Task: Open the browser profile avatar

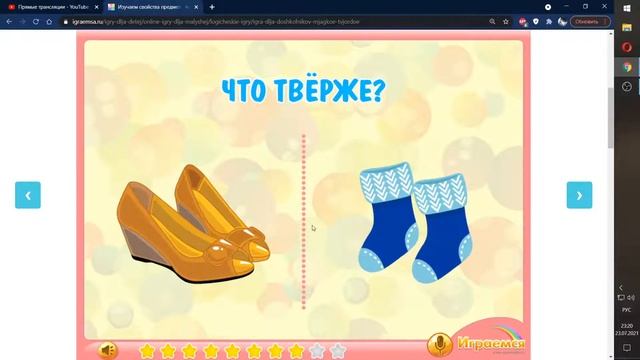Action: pyautogui.click(x=562, y=22)
